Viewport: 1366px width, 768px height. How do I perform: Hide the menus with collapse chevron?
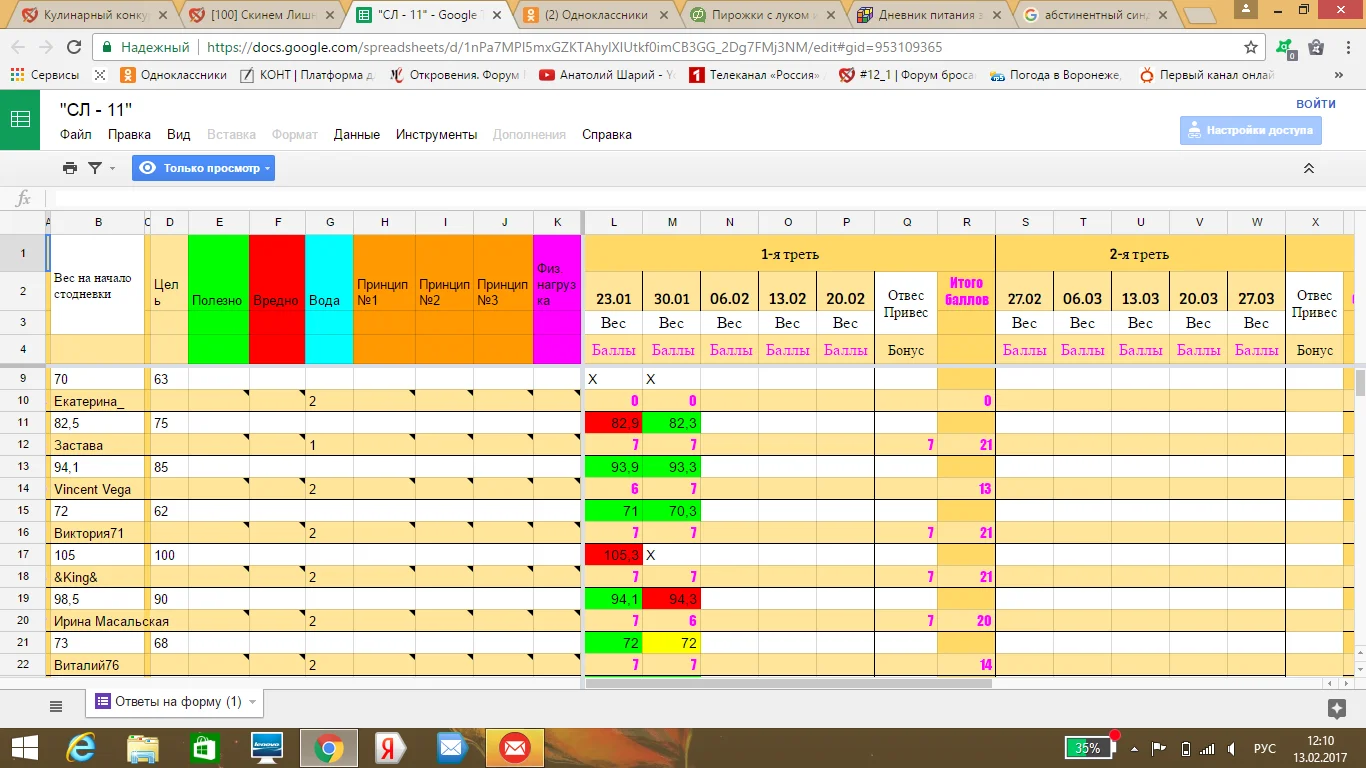pyautogui.click(x=1308, y=168)
